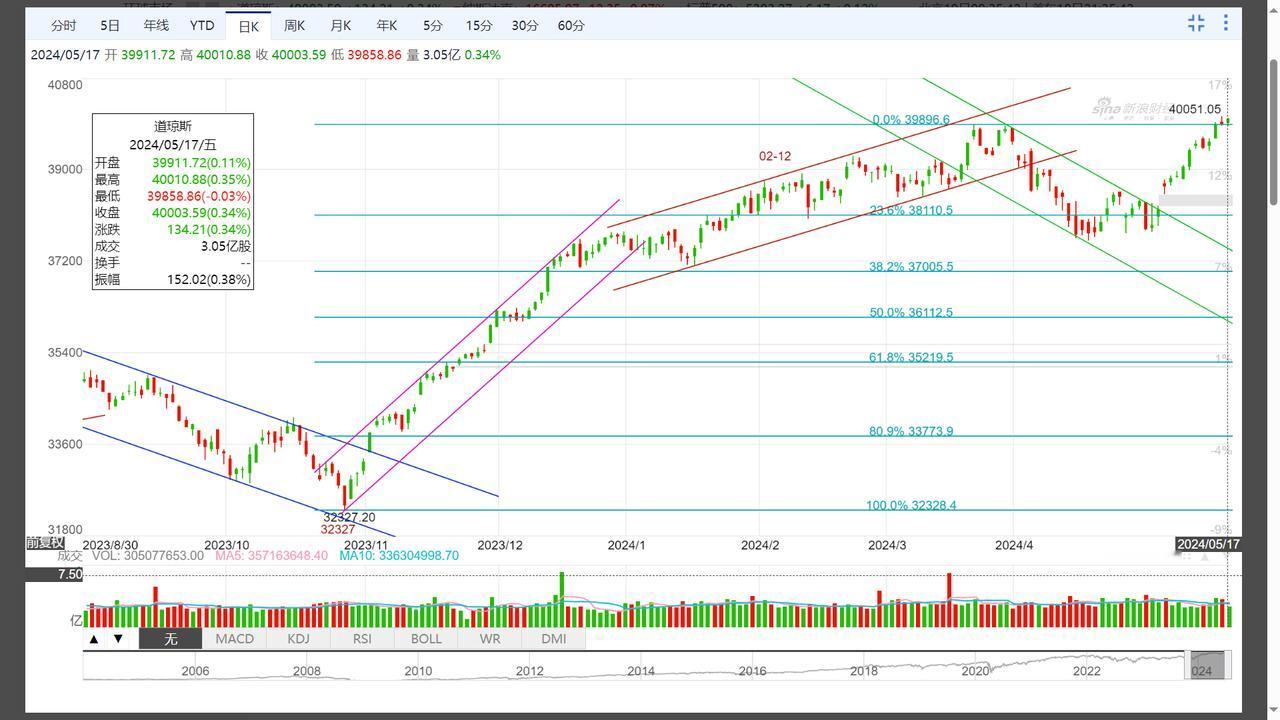
Task: Click 2006 on the history timeline
Action: coord(195,671)
